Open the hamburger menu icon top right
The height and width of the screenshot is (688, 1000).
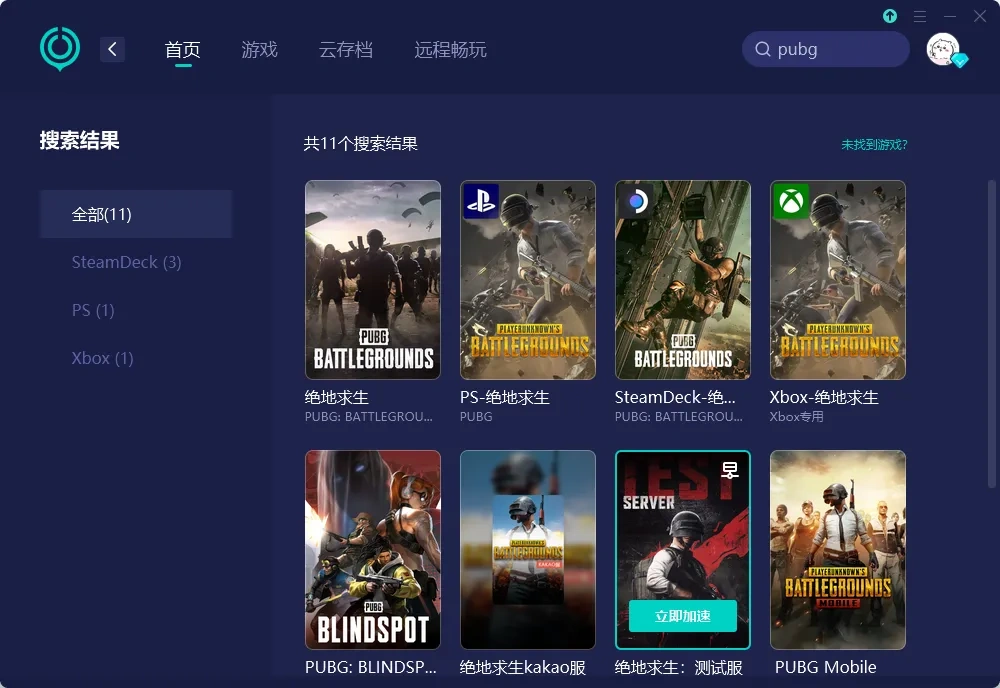[x=919, y=16]
